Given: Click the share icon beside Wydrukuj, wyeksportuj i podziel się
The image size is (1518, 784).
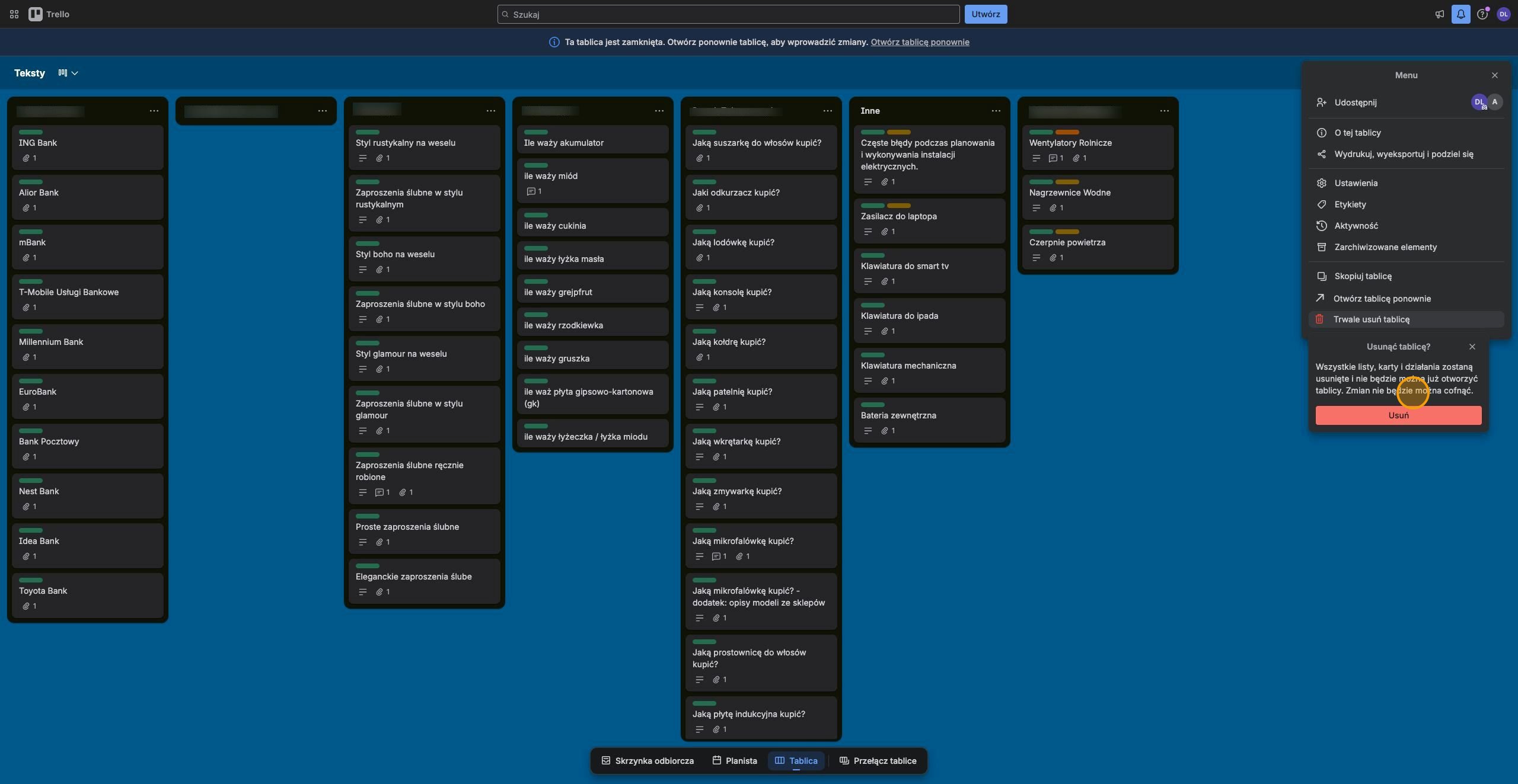Looking at the screenshot, I should (1322, 154).
